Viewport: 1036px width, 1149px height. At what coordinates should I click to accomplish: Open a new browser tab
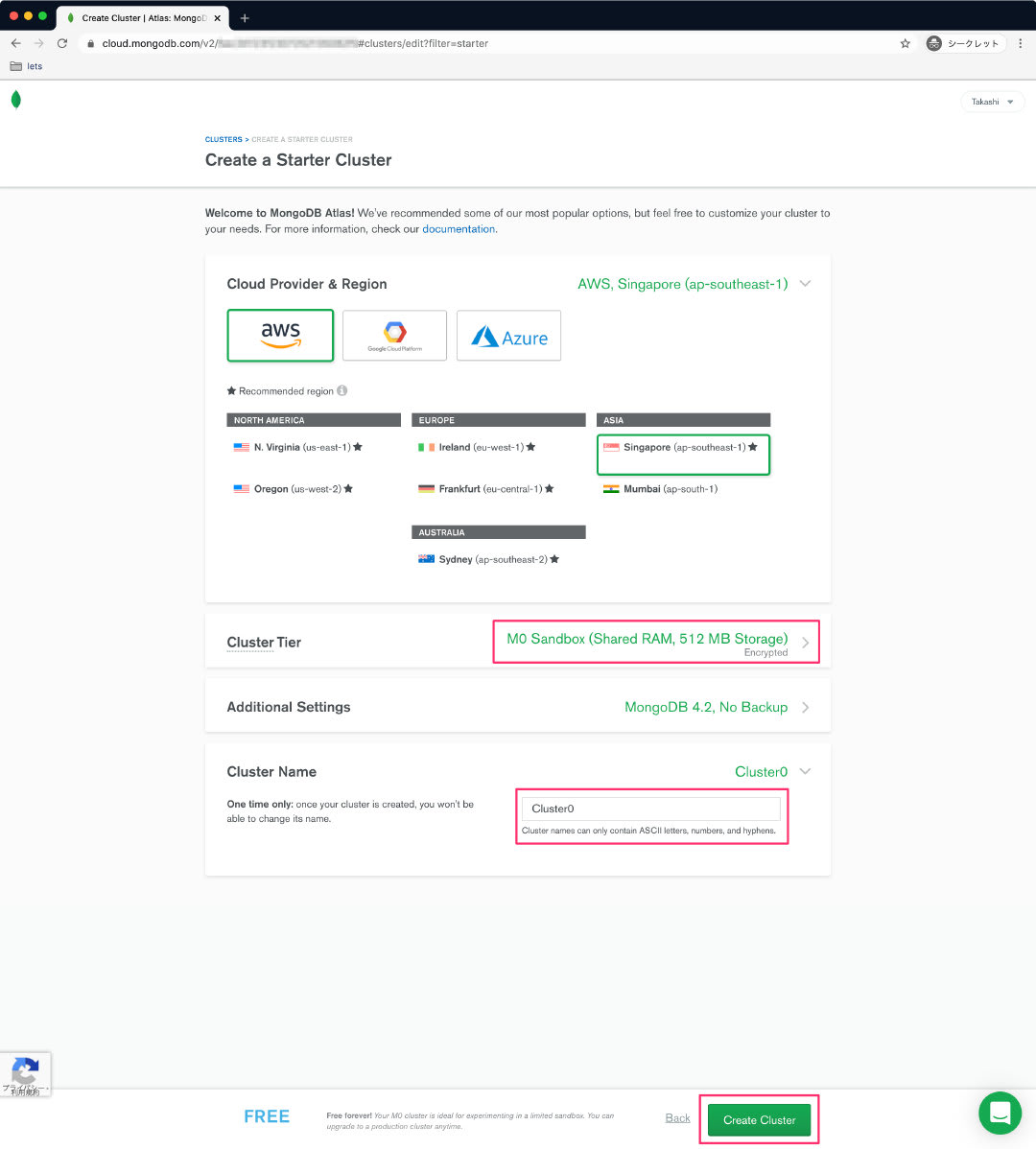pyautogui.click(x=245, y=18)
